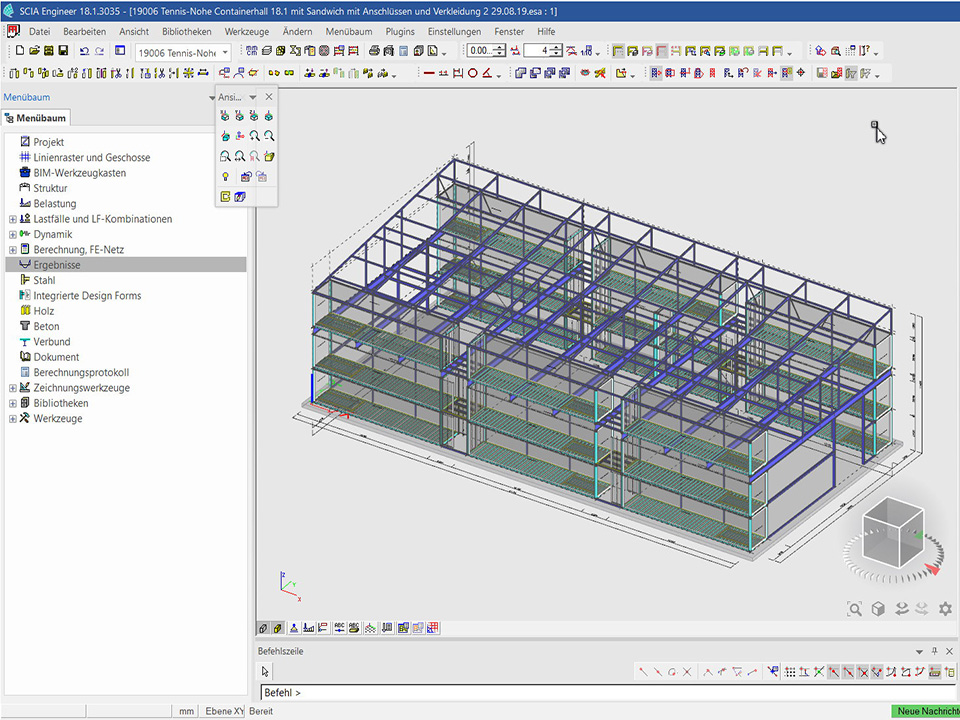Click selection arrow icon in Befehlszeile
Screen dimensions: 960x720
pos(266,671)
